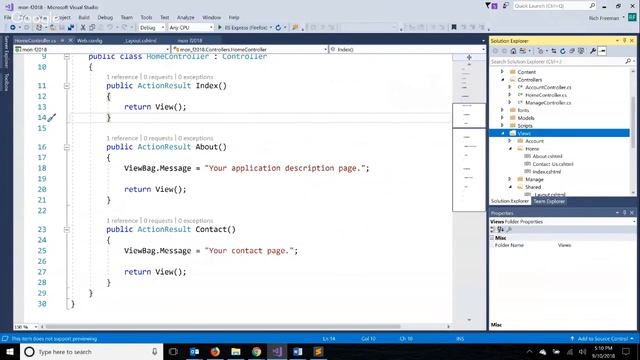Open Sublime Text from the taskbar
The width and height of the screenshot is (640, 360).
(x=318, y=351)
